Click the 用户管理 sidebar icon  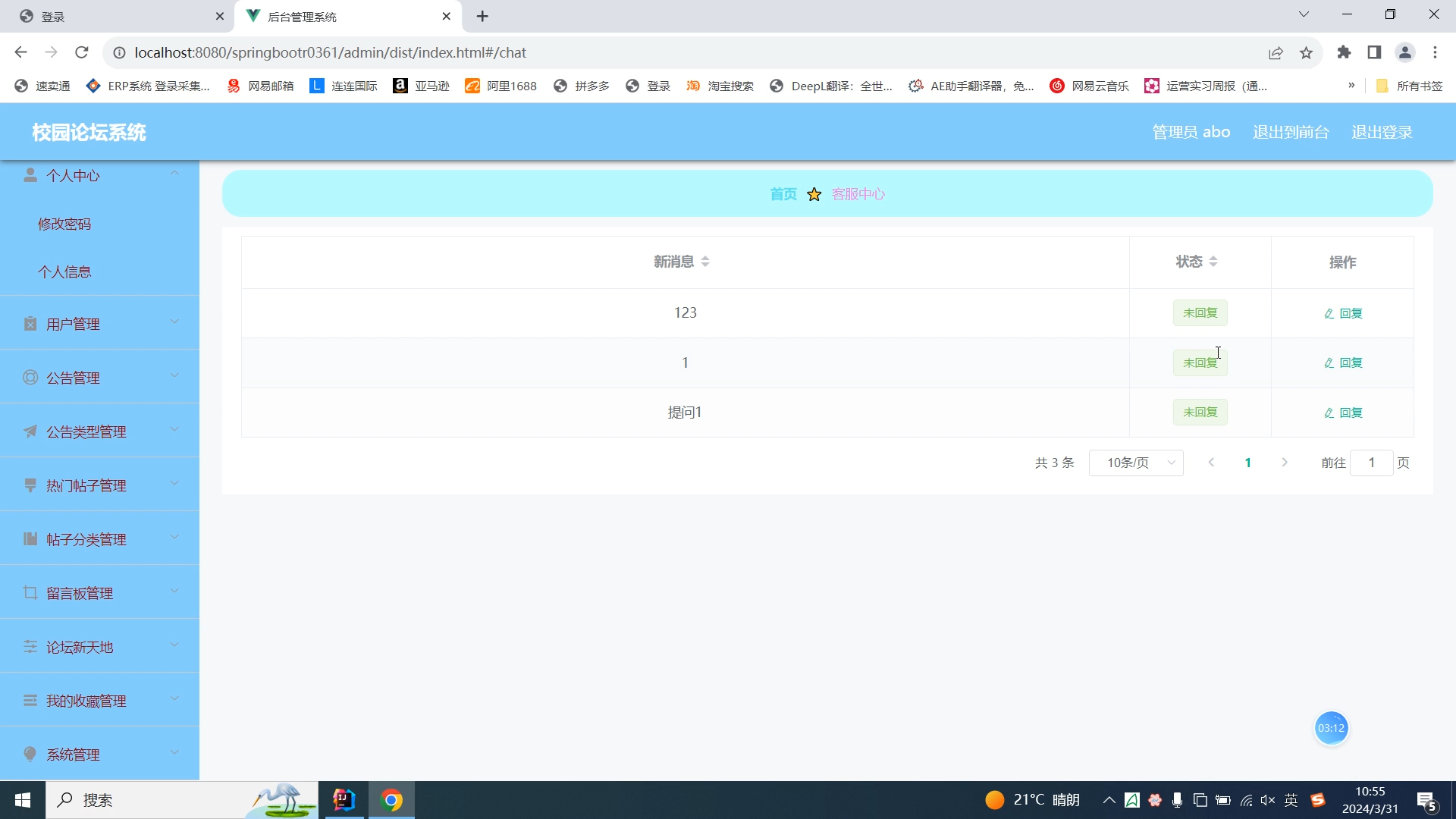(27, 323)
